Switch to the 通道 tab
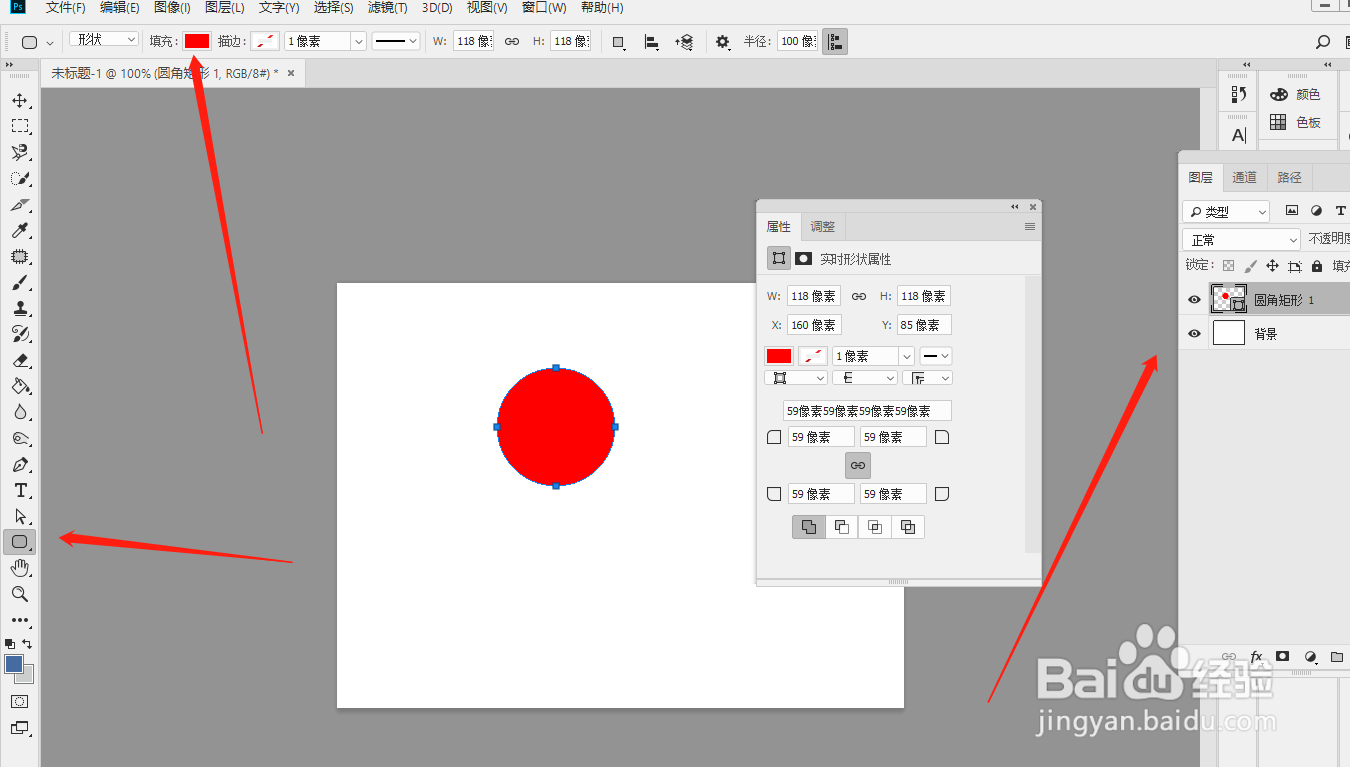The height and width of the screenshot is (767, 1350). tap(1244, 177)
